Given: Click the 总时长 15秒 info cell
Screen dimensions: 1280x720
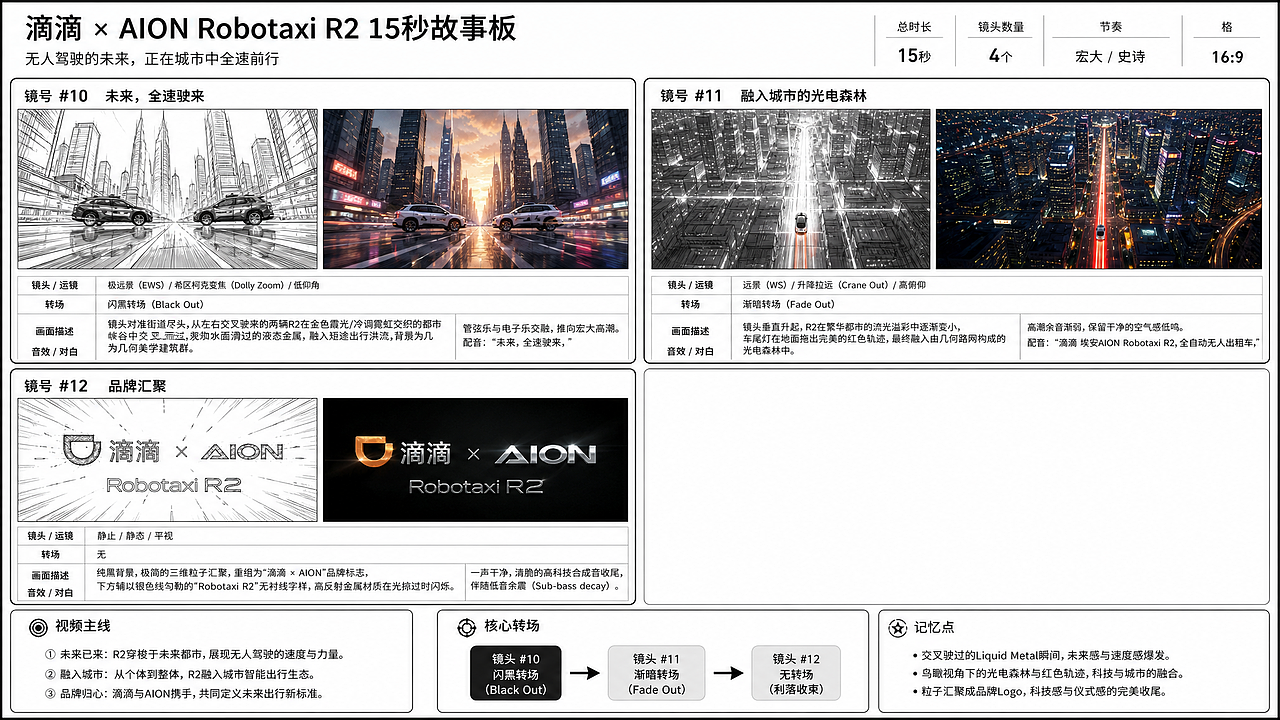Looking at the screenshot, I should click(914, 43).
